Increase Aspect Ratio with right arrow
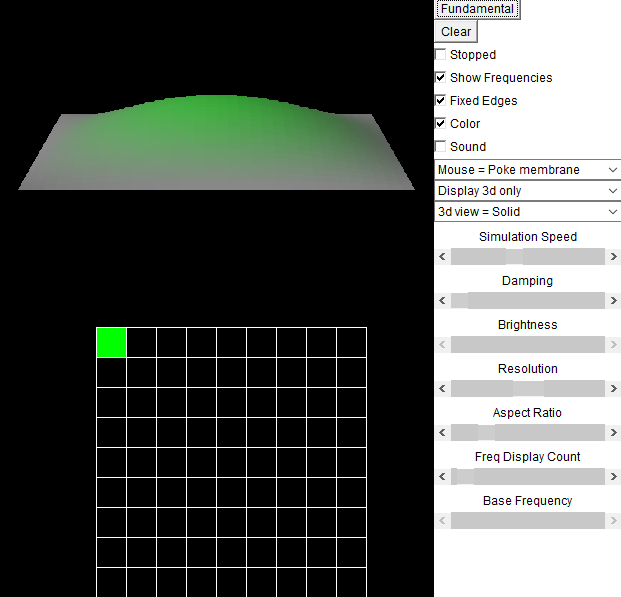 (x=613, y=433)
